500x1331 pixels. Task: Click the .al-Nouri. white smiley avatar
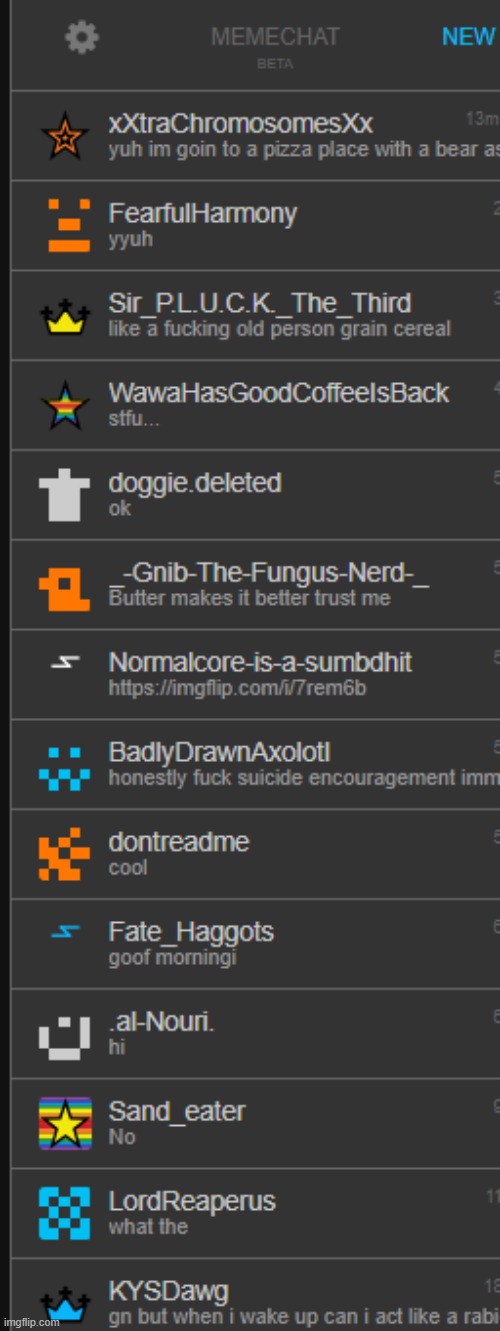point(64,1034)
